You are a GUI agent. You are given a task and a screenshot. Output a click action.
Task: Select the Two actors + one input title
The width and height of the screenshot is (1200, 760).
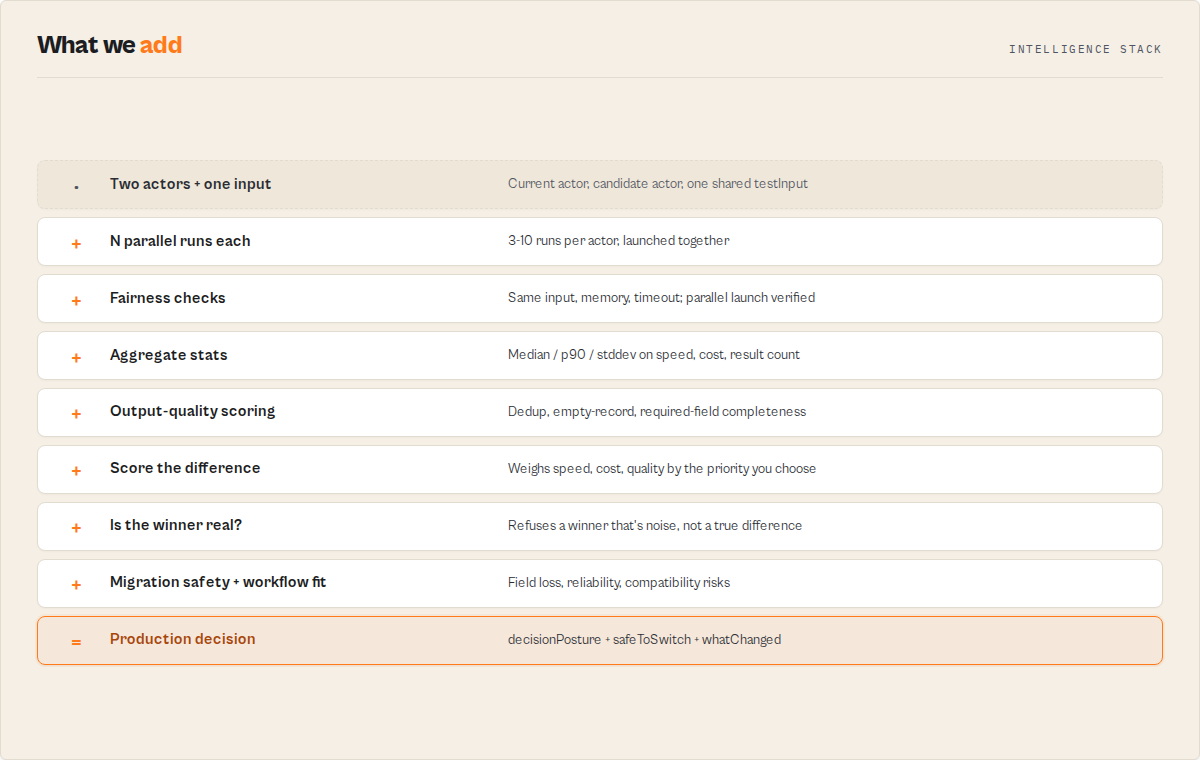pyautogui.click(x=191, y=184)
